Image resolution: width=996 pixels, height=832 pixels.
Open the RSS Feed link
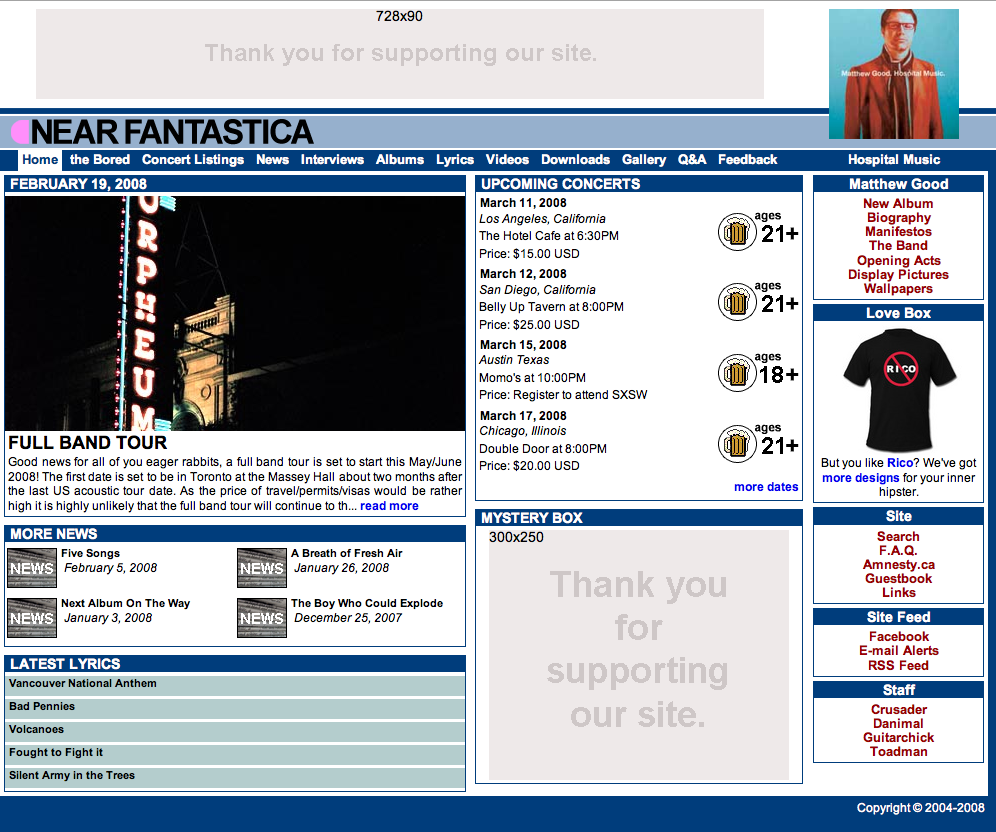[898, 665]
